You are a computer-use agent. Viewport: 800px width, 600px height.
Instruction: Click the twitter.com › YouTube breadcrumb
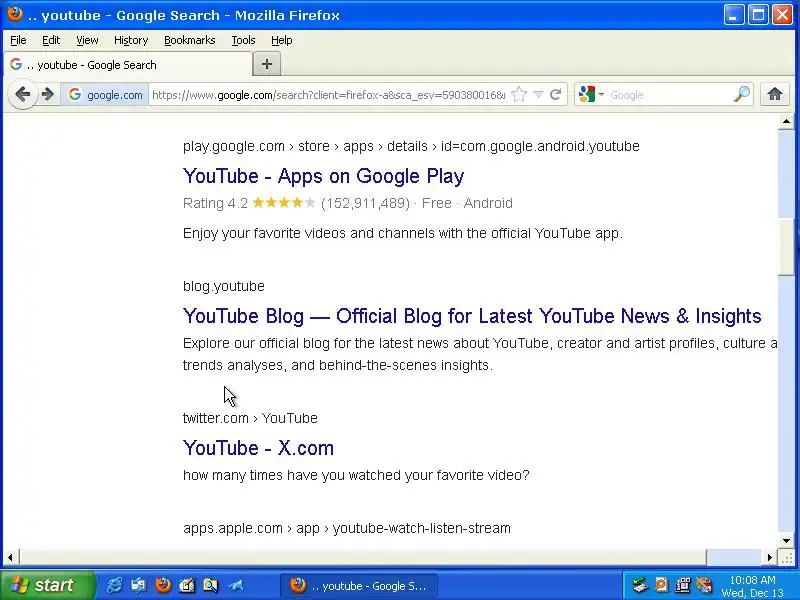tap(250, 418)
